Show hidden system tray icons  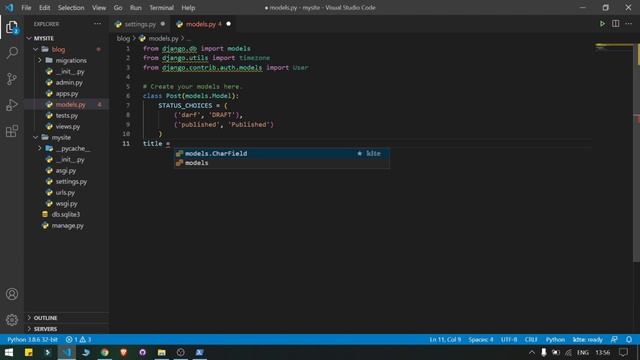pos(531,352)
